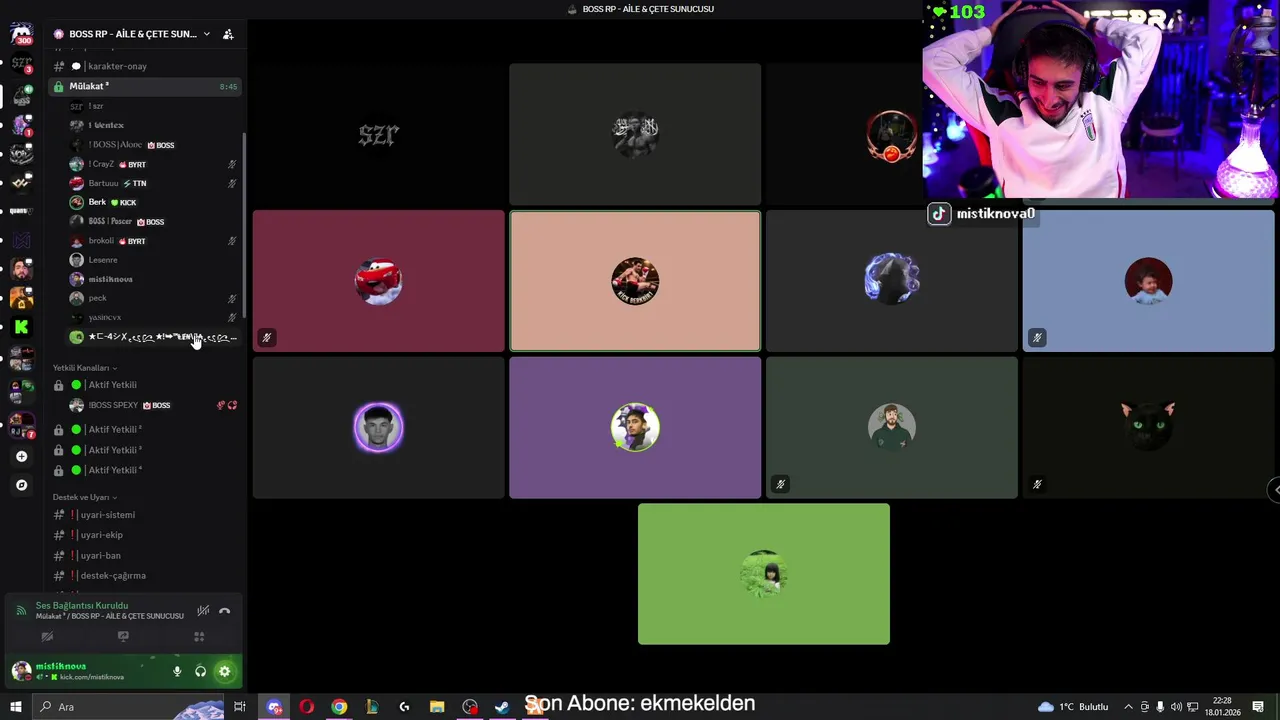The image size is (1280, 720).
Task: Open user settings gear icon
Action: (224, 671)
